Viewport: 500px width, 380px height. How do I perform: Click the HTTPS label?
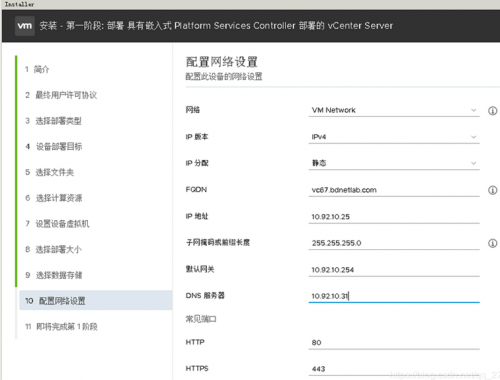click(x=197, y=368)
